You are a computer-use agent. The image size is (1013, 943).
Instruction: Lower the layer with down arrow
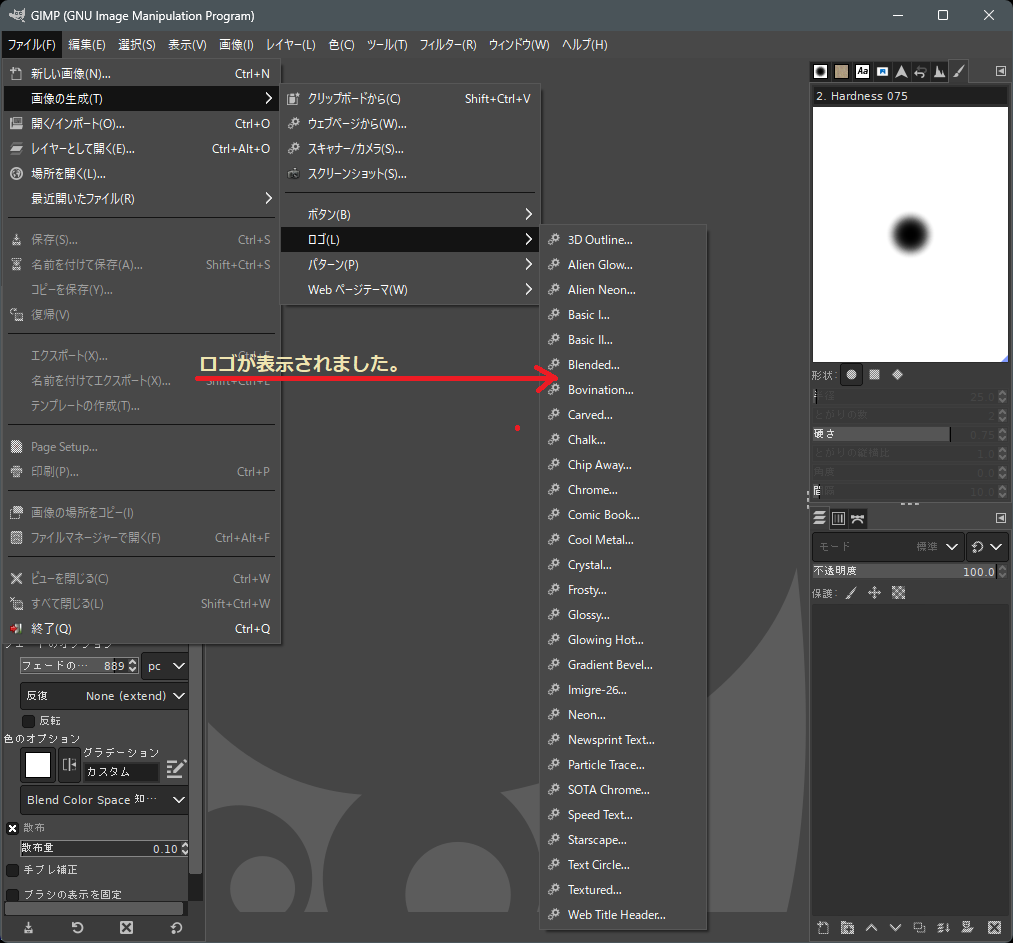tap(895, 928)
